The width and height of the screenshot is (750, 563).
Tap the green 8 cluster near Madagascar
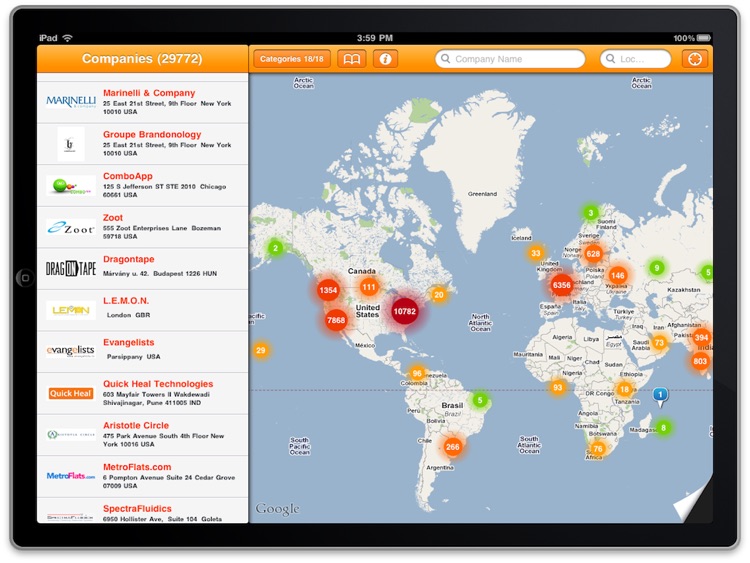[663, 428]
